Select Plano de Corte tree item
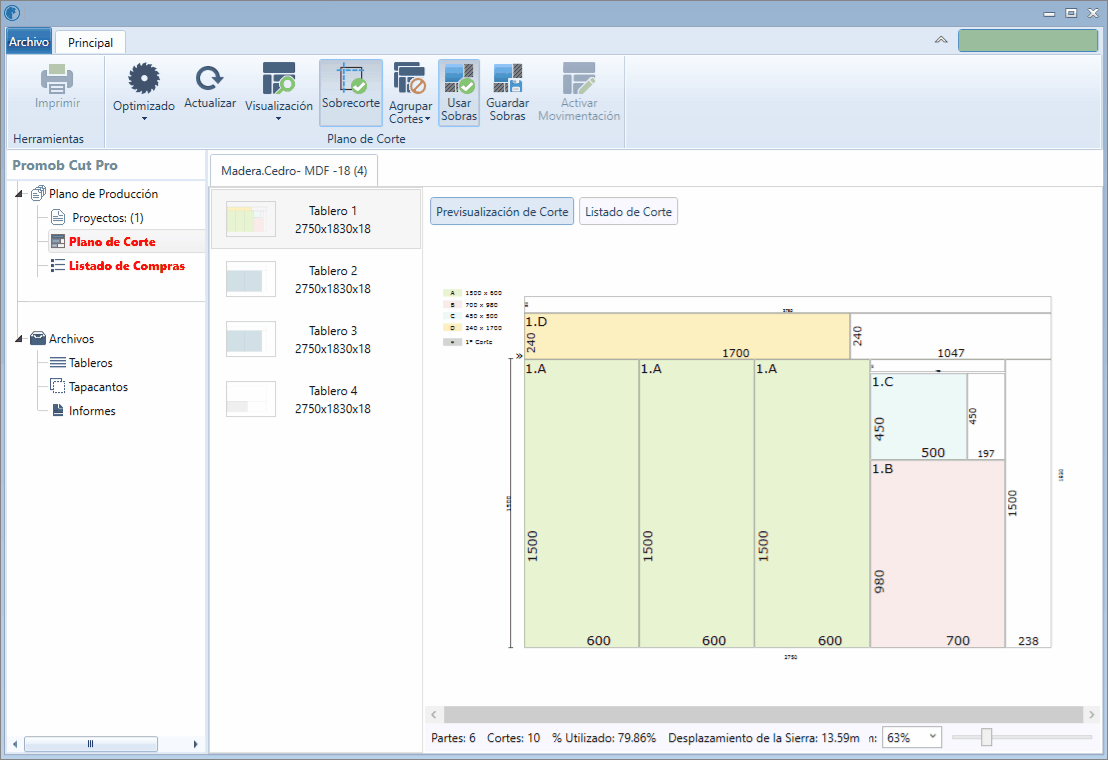1108x760 pixels. pos(112,242)
